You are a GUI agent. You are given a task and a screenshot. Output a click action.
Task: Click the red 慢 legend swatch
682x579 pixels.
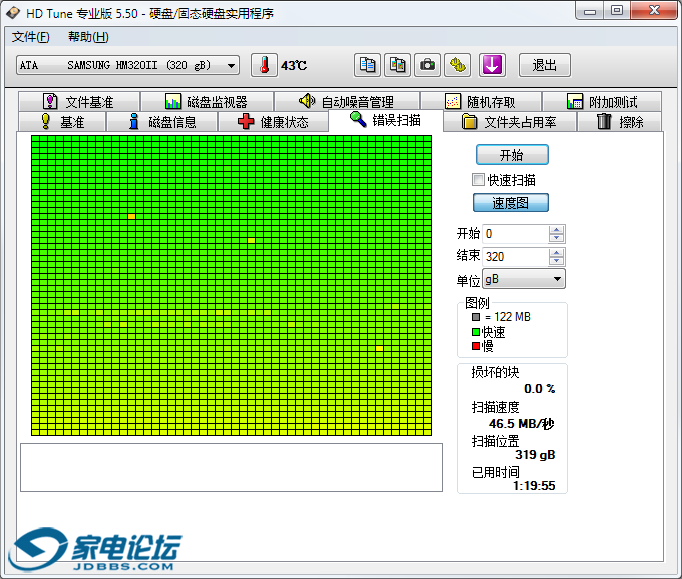(476, 346)
